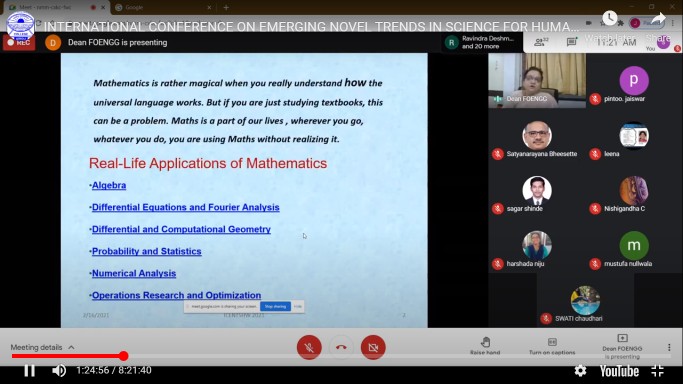Viewport: 683px width, 384px height.
Task: Exit fullscreen mode icon
Action: 657,371
